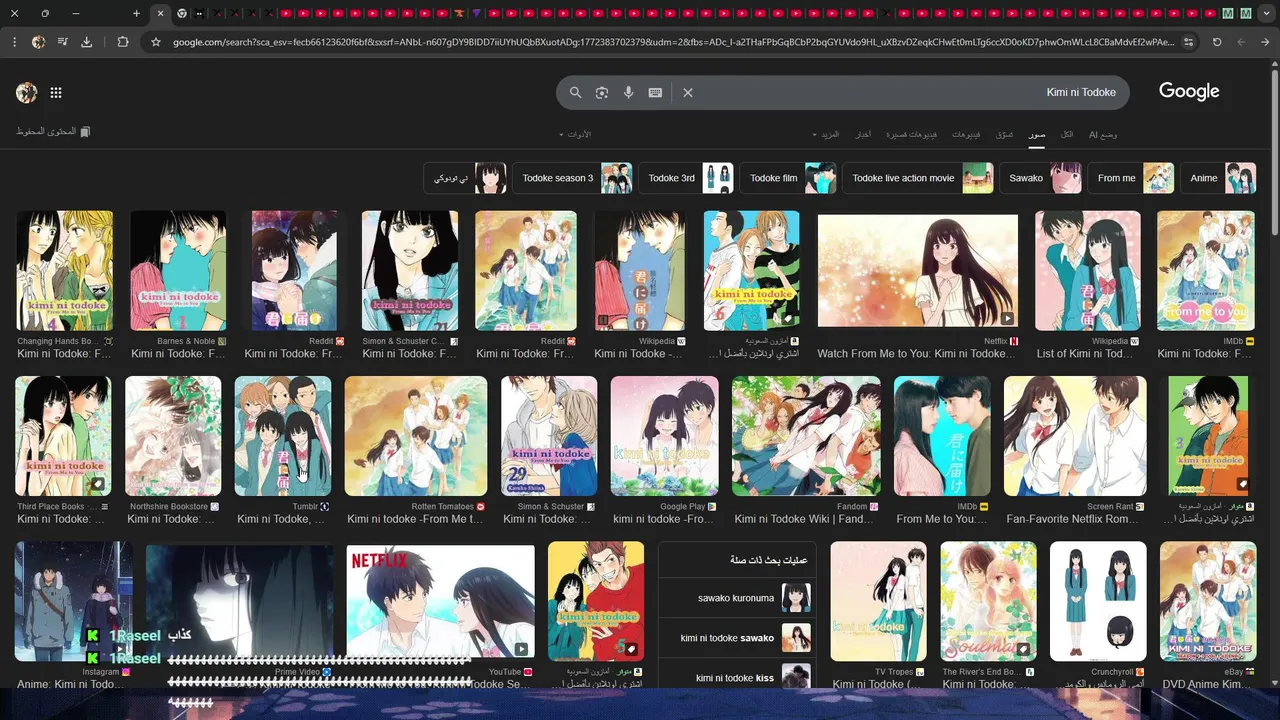This screenshot has height=720, width=1280.
Task: Open the tab search chevron dropdown
Action: click(x=1265, y=13)
